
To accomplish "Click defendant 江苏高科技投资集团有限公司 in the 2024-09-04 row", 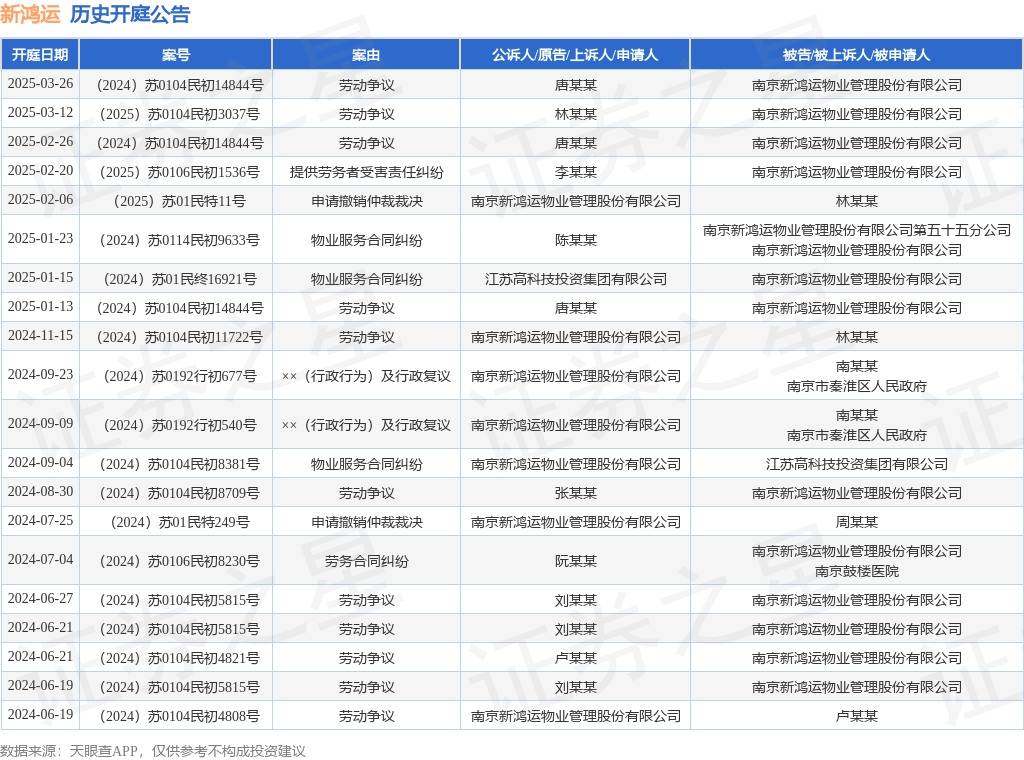I will (x=856, y=464).
